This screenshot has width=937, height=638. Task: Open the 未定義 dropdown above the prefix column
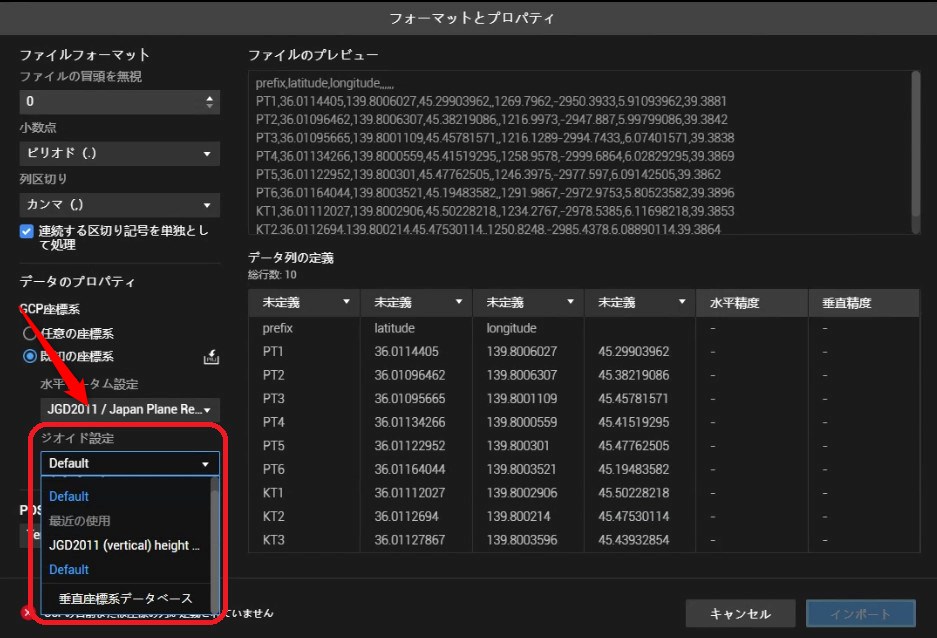303,302
